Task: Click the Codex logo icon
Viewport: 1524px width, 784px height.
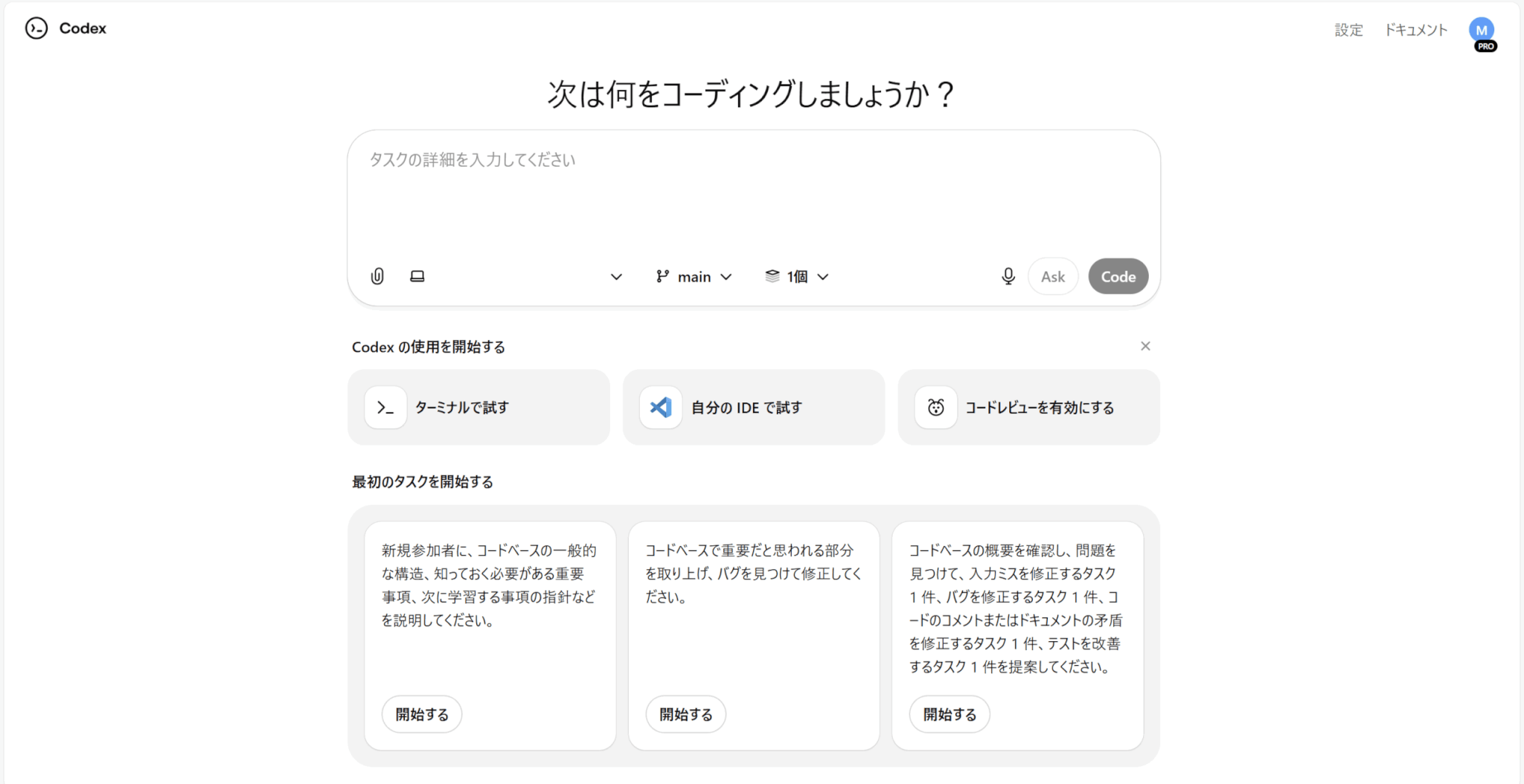Action: (x=36, y=28)
